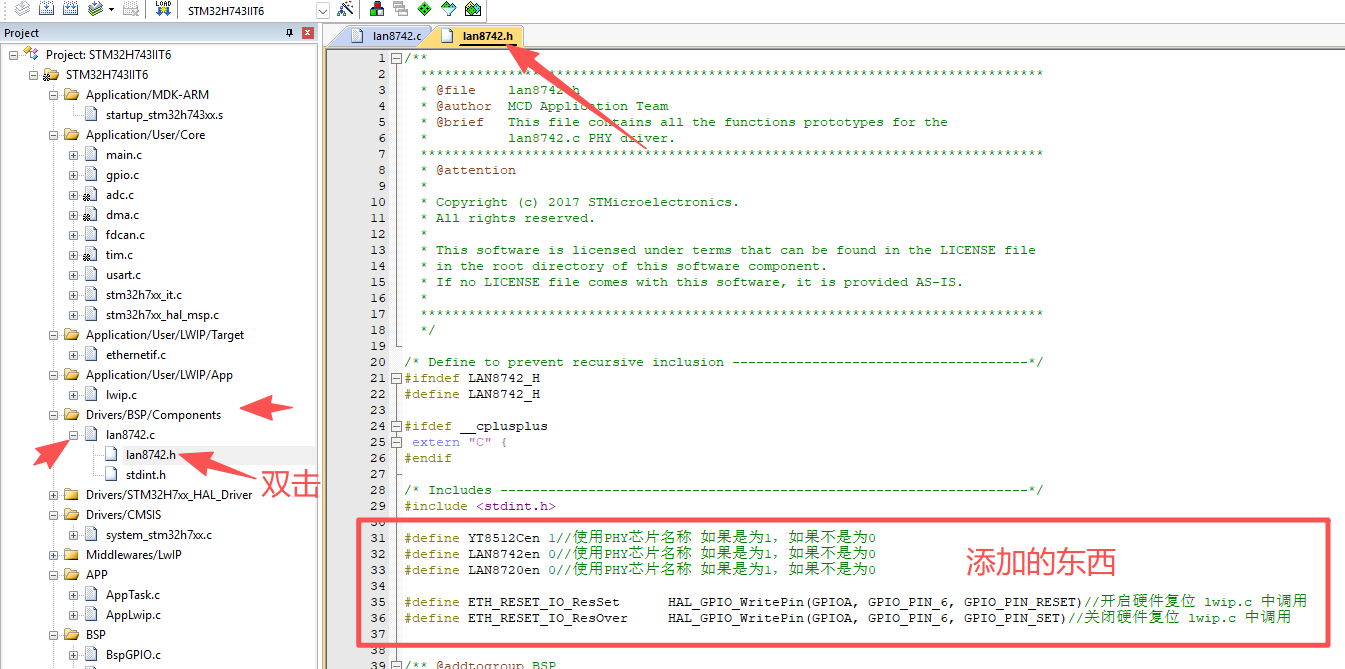Open Options for Target magic wand icon

[345, 9]
